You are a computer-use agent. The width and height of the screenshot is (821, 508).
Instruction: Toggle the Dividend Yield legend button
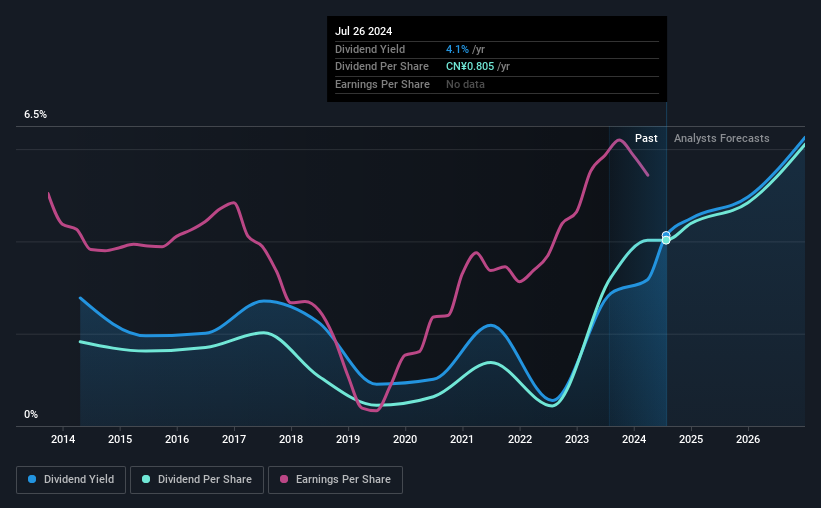71,480
